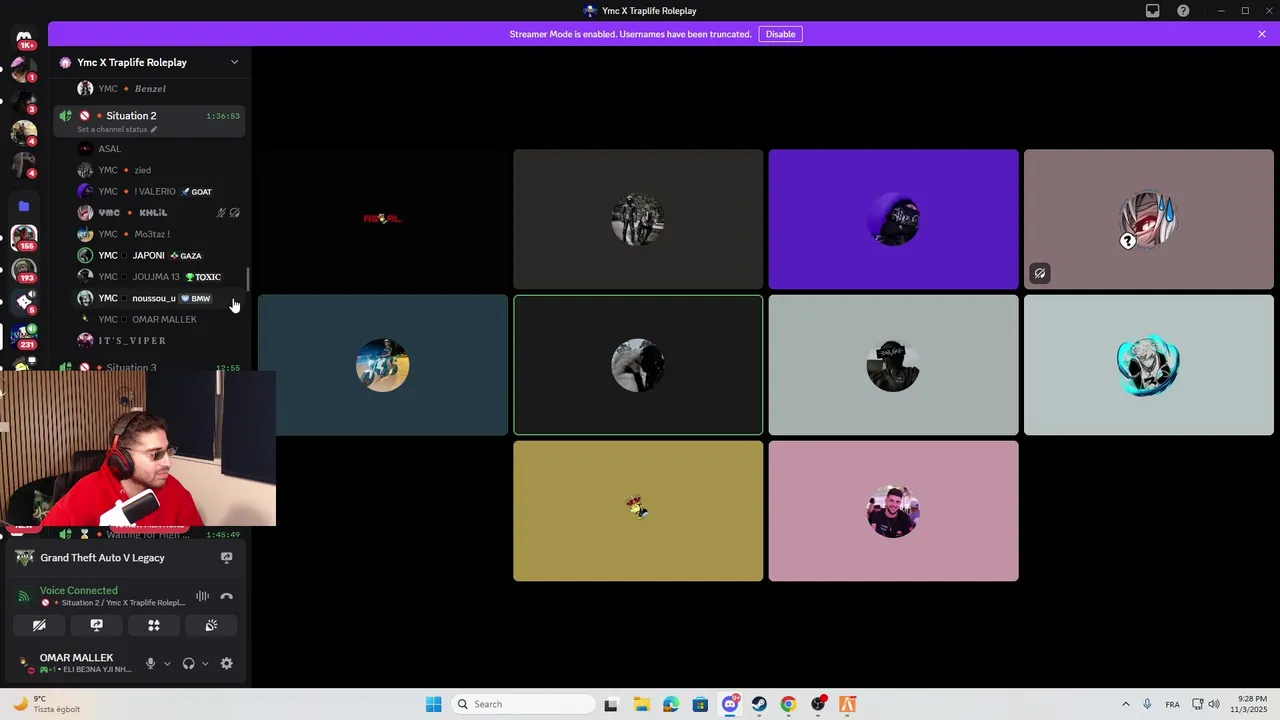Image resolution: width=1280 pixels, height=720 pixels.
Task: Disconnect from voice with hang-up icon
Action: (227, 596)
